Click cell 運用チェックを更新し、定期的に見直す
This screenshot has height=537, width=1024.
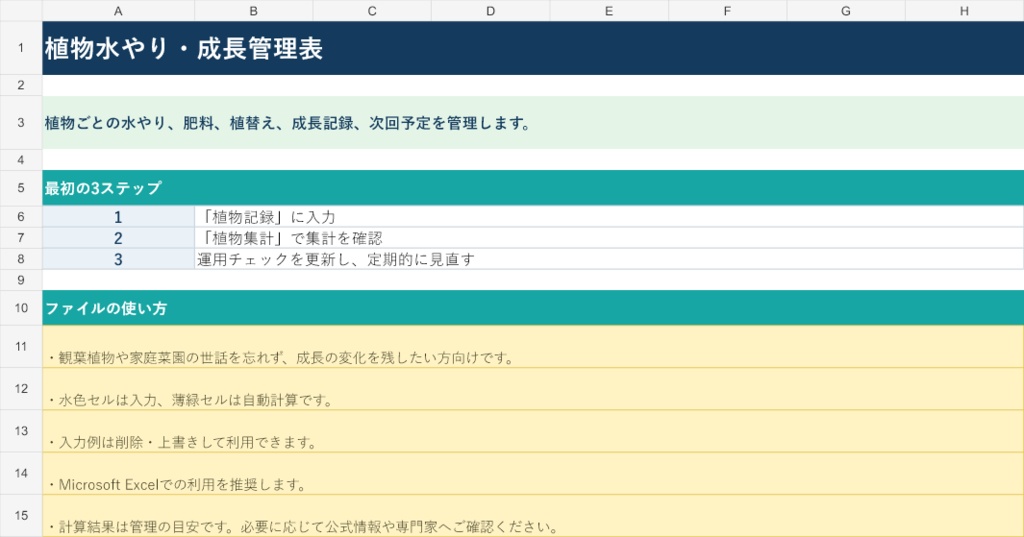coord(609,259)
